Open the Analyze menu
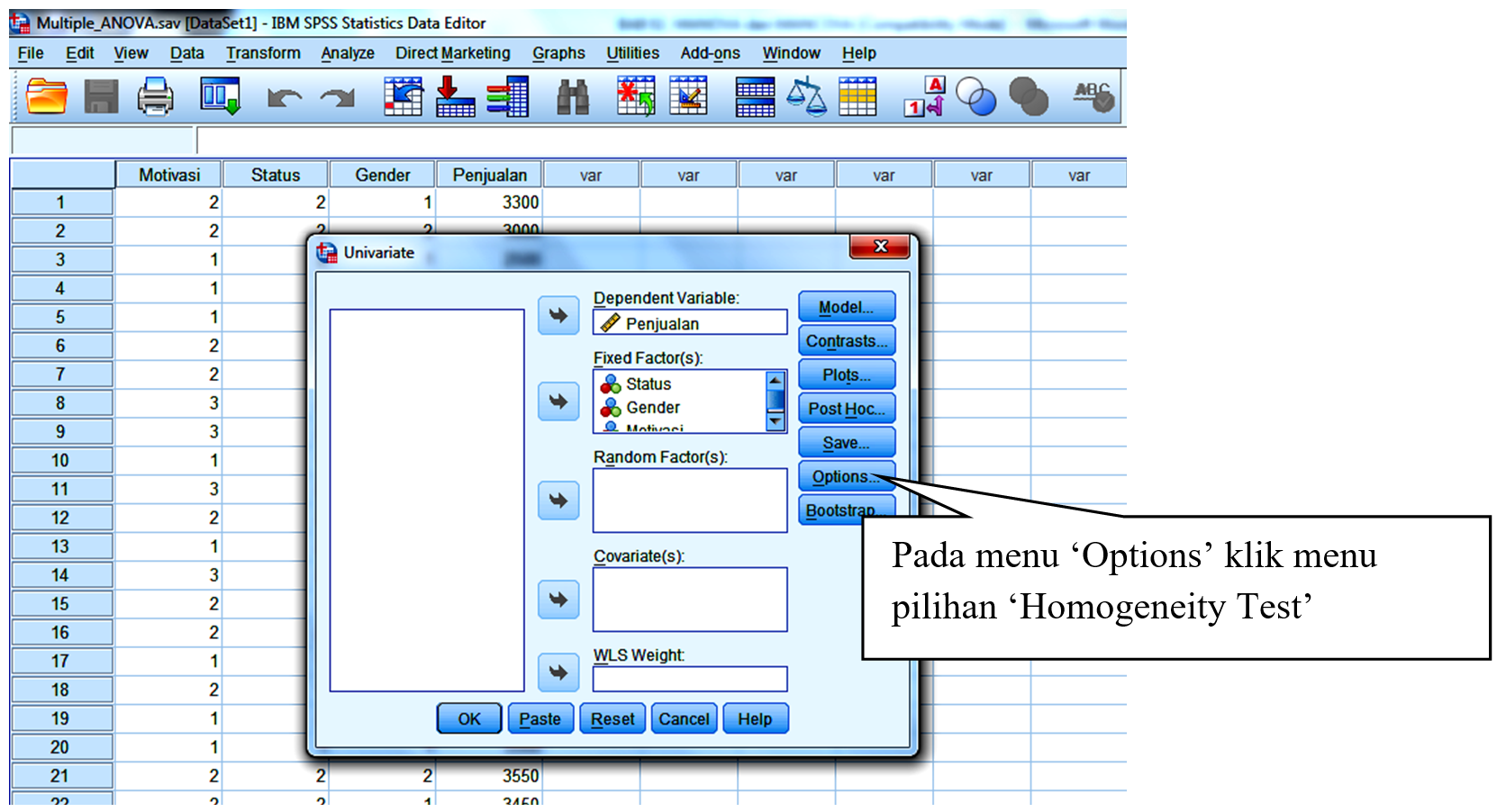 [x=348, y=53]
